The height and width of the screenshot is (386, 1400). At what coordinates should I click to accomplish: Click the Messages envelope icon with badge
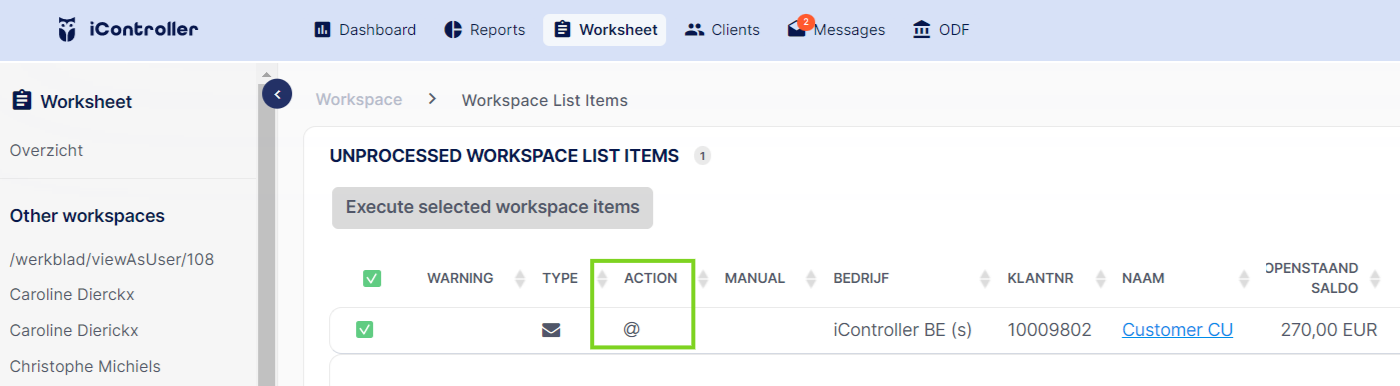coord(799,27)
